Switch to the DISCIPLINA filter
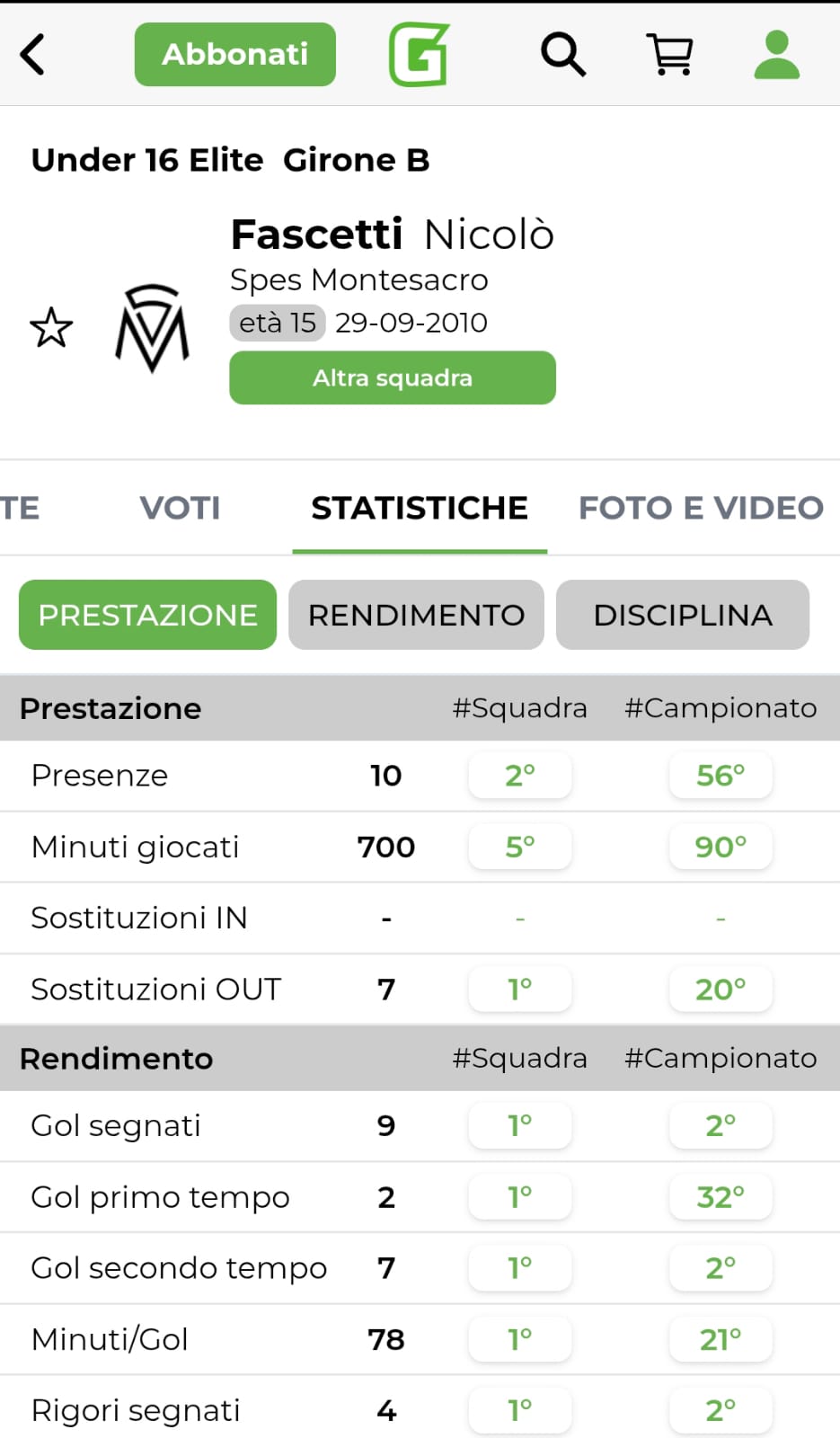This screenshot has height=1438, width=840. click(683, 615)
